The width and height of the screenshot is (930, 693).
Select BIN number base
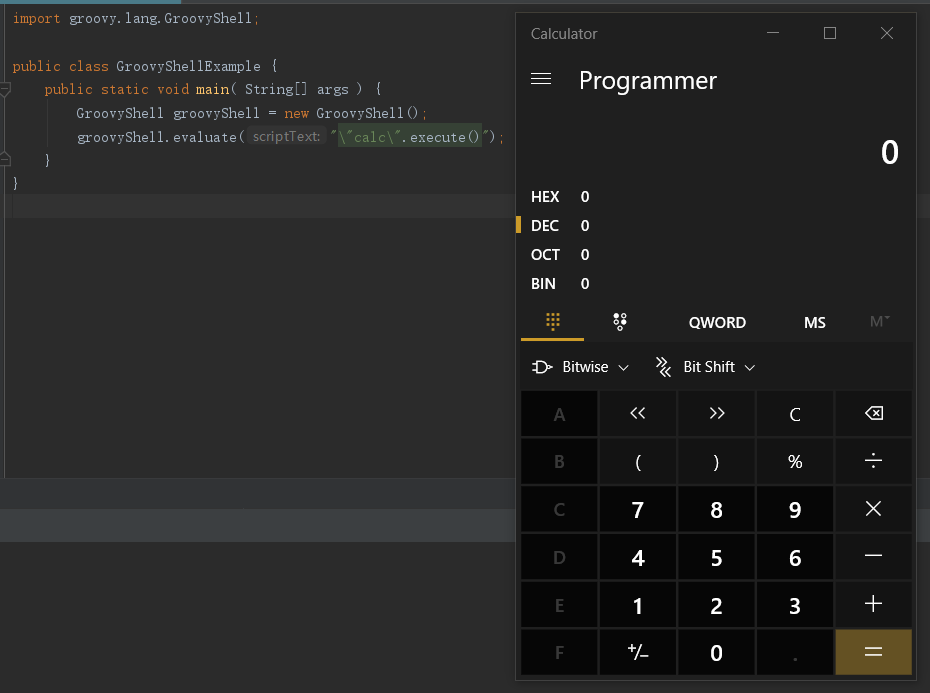543,284
